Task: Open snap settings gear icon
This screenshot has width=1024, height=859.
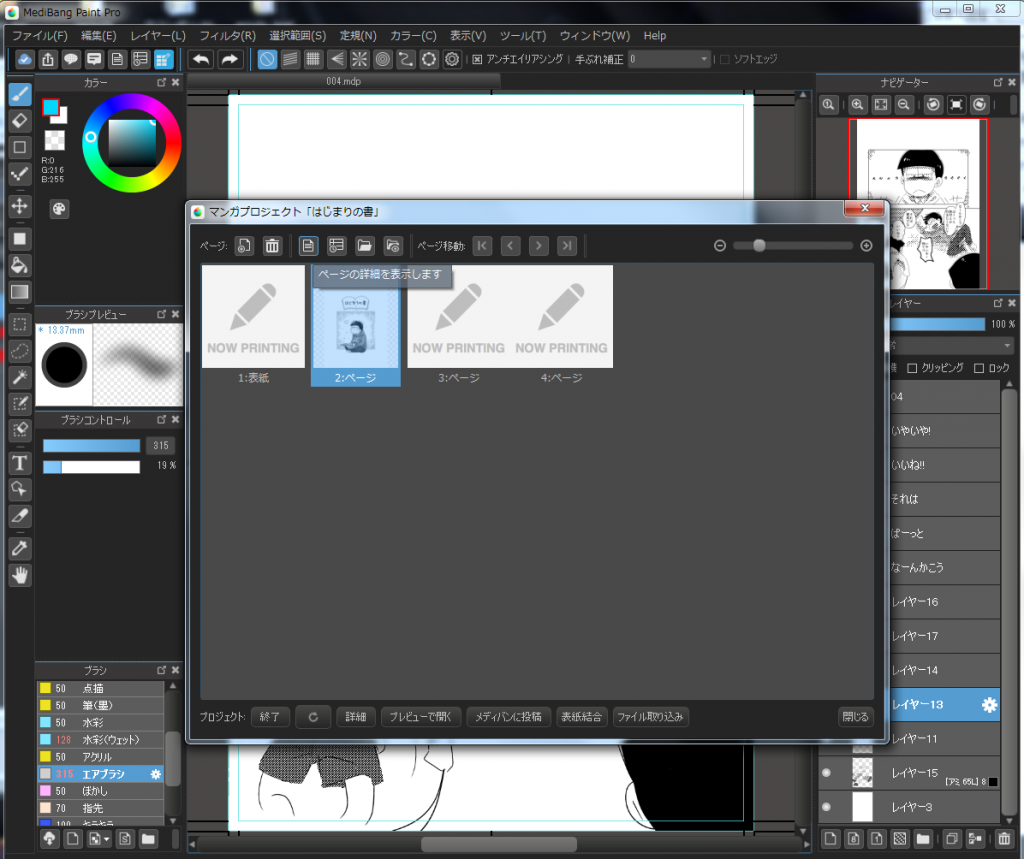Action: coord(452,59)
